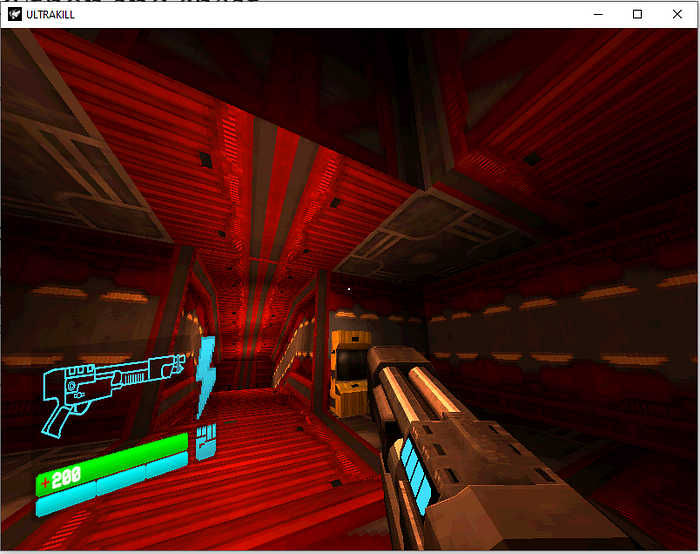Minimize the ULTRAKILL window

click(x=598, y=14)
